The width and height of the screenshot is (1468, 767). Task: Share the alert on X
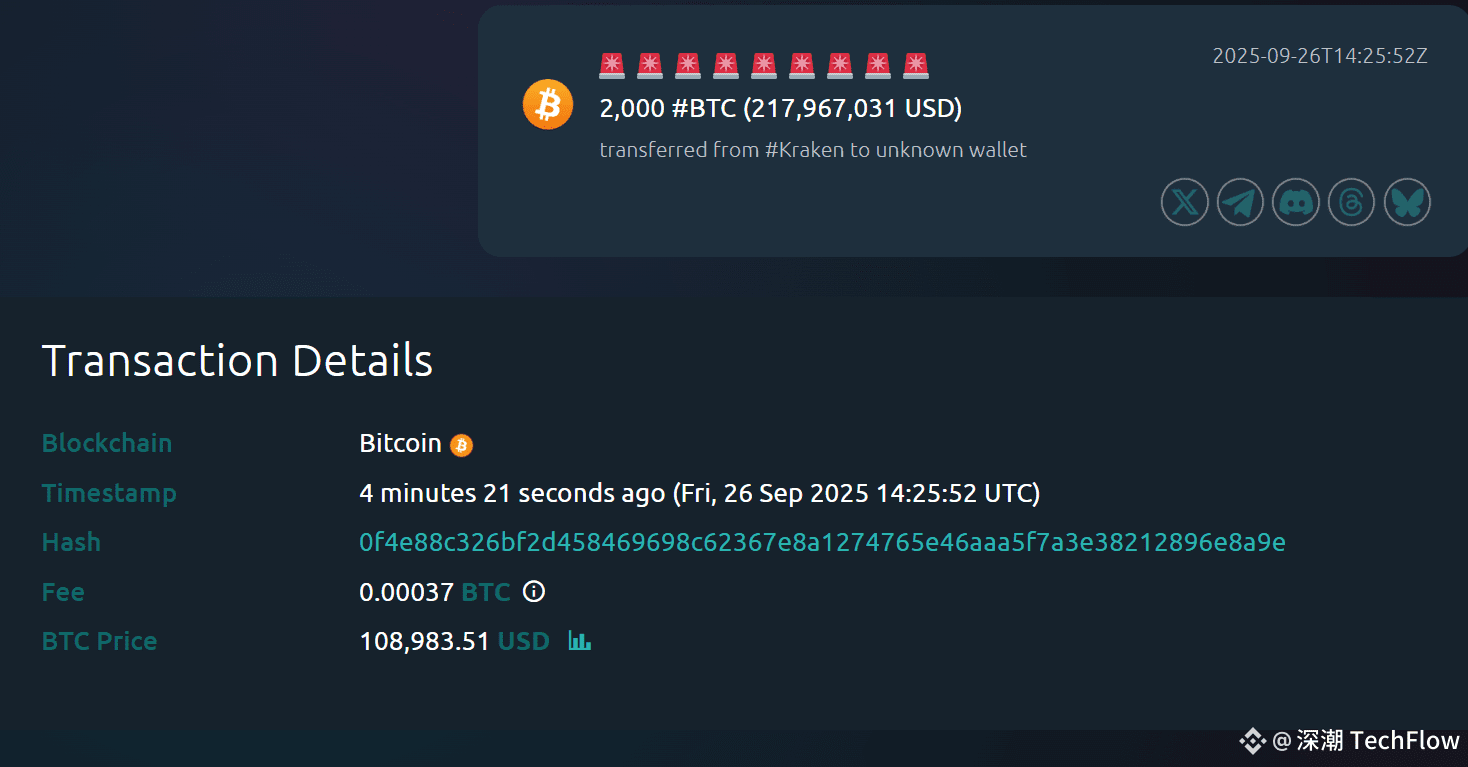pyautogui.click(x=1184, y=203)
